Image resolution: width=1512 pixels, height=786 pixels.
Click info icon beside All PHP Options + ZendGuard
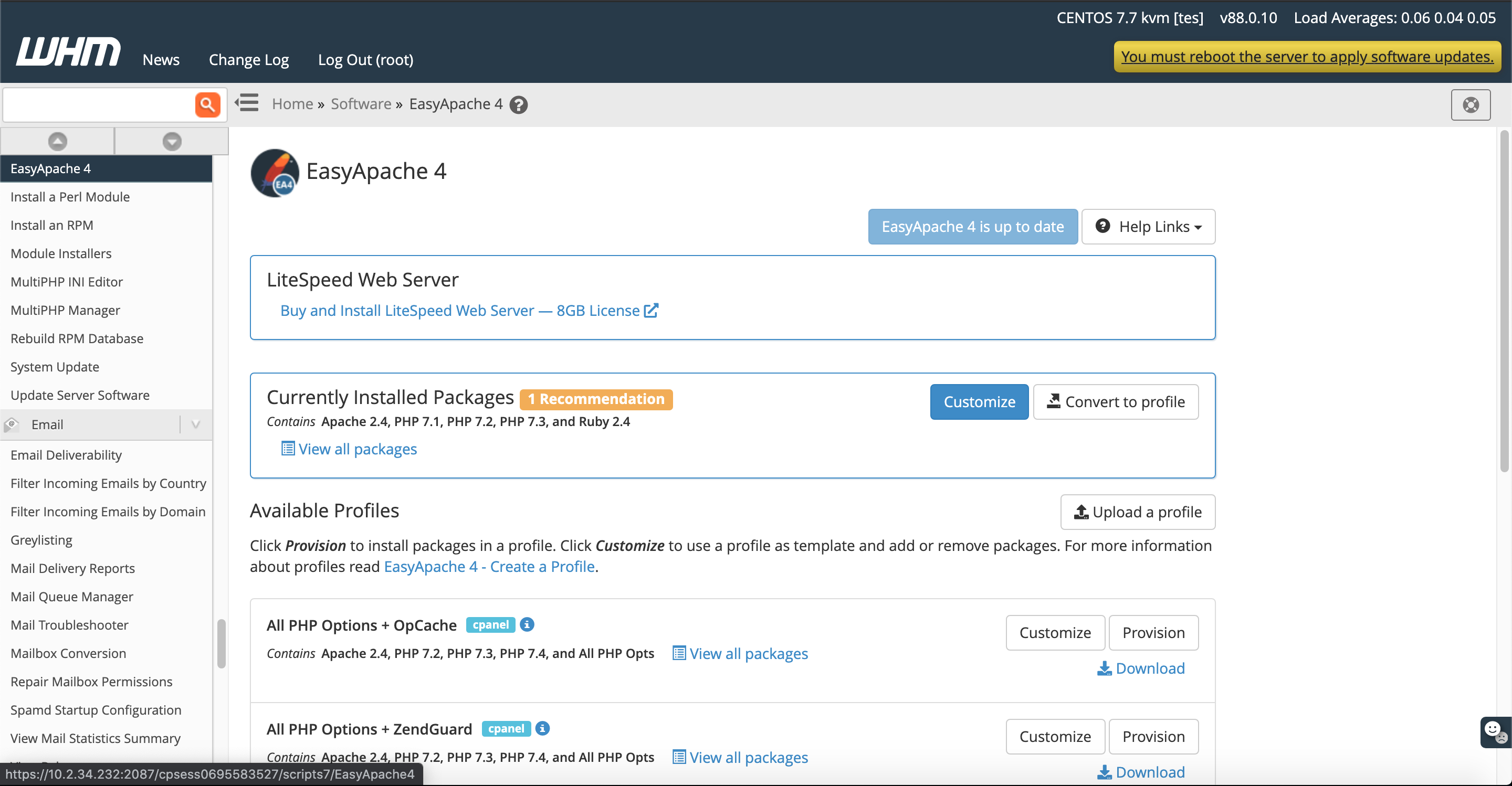click(x=543, y=728)
